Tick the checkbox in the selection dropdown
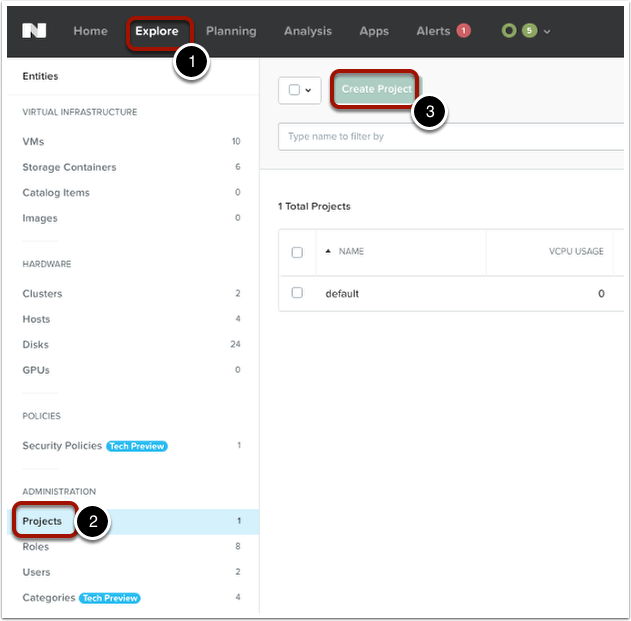This screenshot has width=631, height=621. click(294, 89)
